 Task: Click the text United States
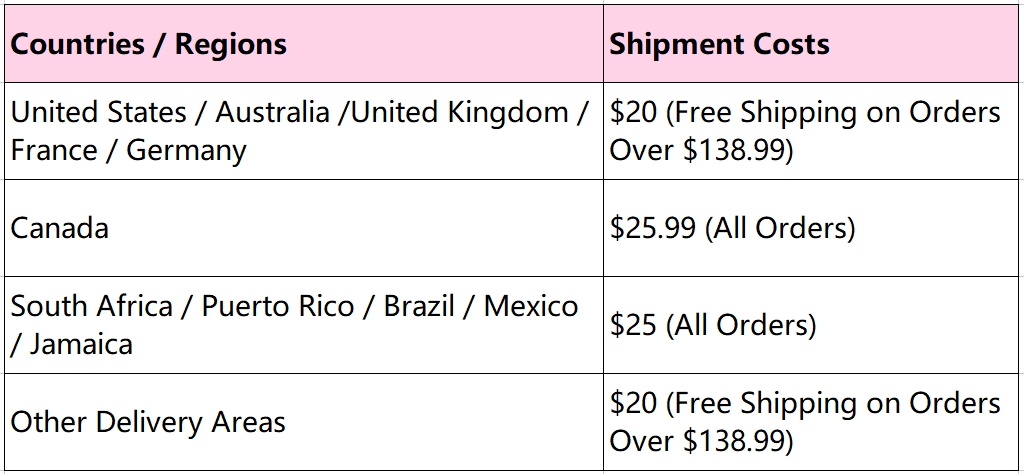pyautogui.click(x=99, y=112)
